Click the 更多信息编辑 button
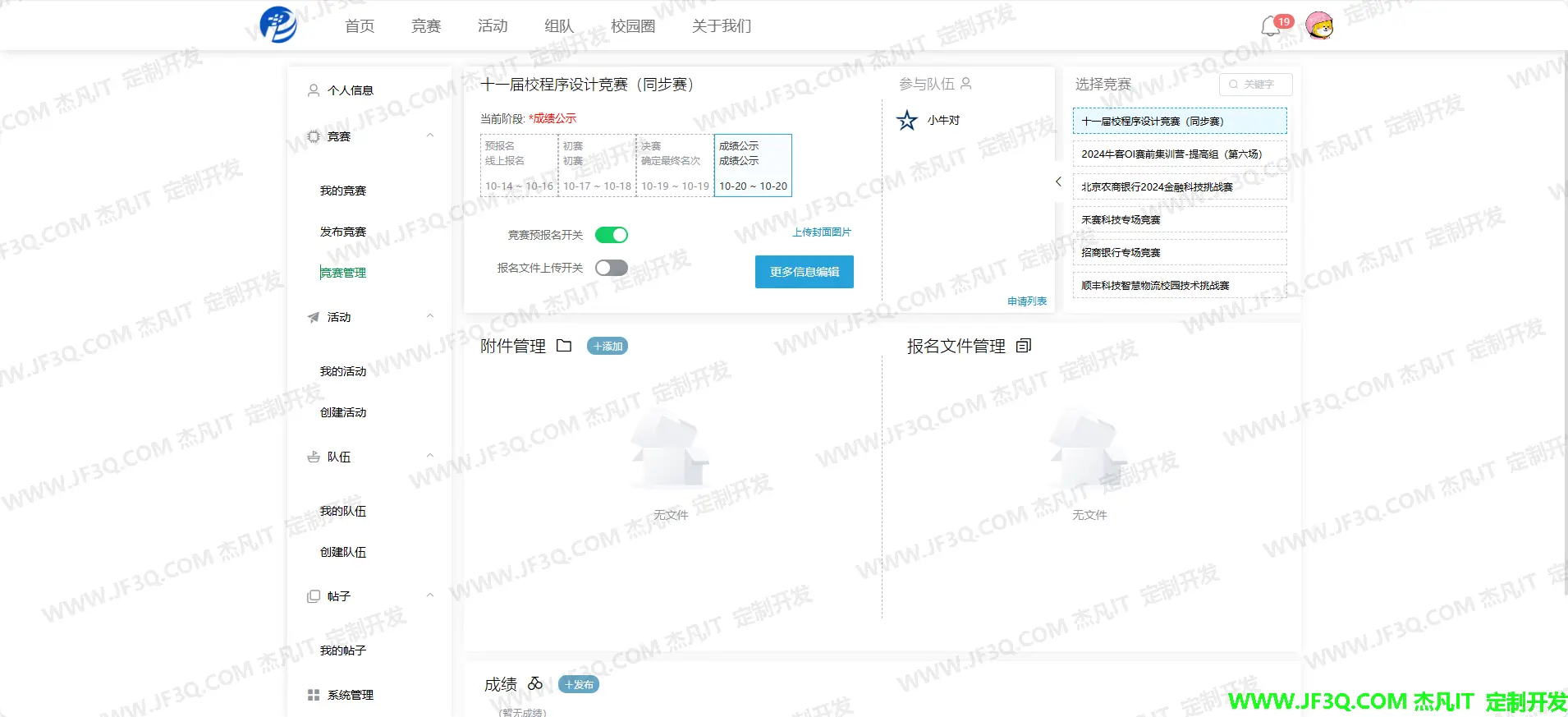Image resolution: width=1568 pixels, height=717 pixels. coord(804,272)
